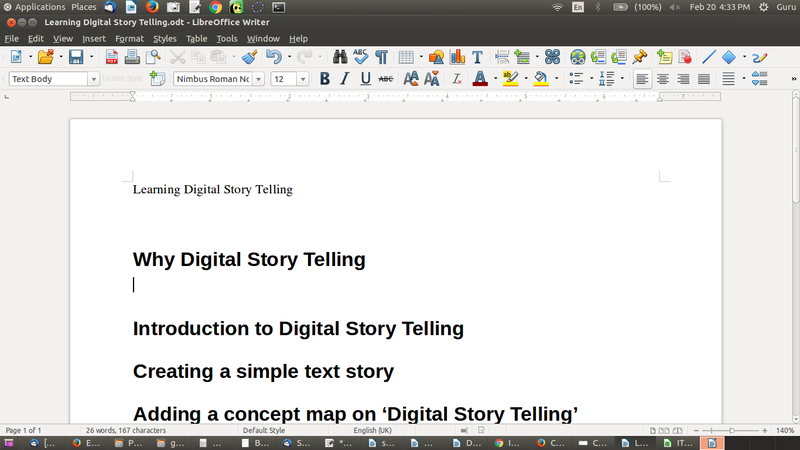This screenshot has width=800, height=450.
Task: Expand the toolbar overflow chevron
Action: pos(793,79)
